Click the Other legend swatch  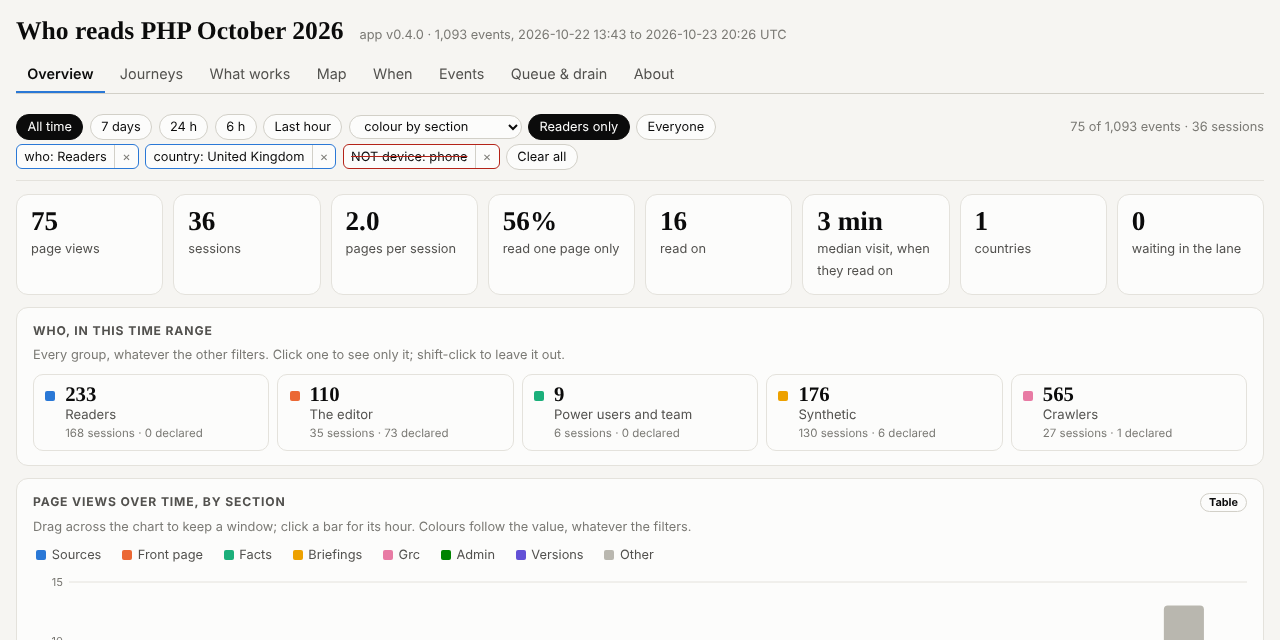609,555
